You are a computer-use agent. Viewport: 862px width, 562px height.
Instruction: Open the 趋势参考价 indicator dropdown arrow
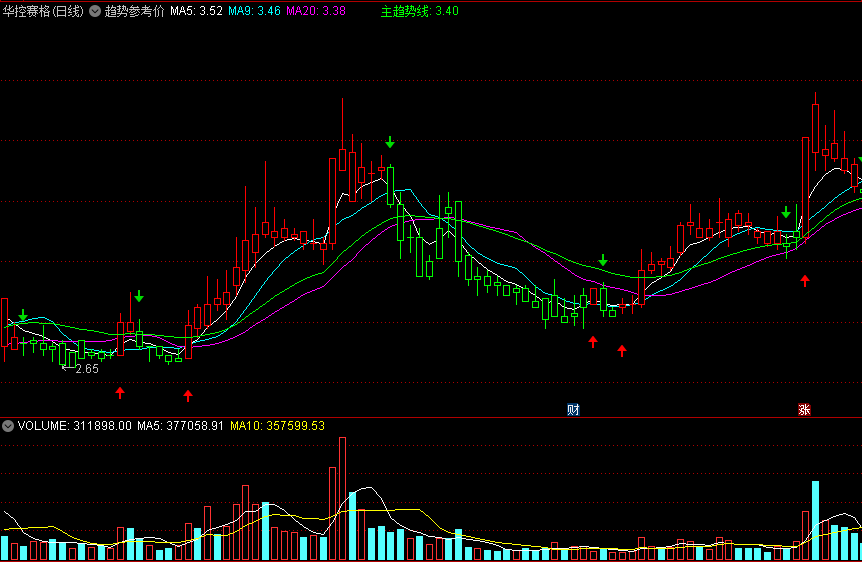coord(95,11)
